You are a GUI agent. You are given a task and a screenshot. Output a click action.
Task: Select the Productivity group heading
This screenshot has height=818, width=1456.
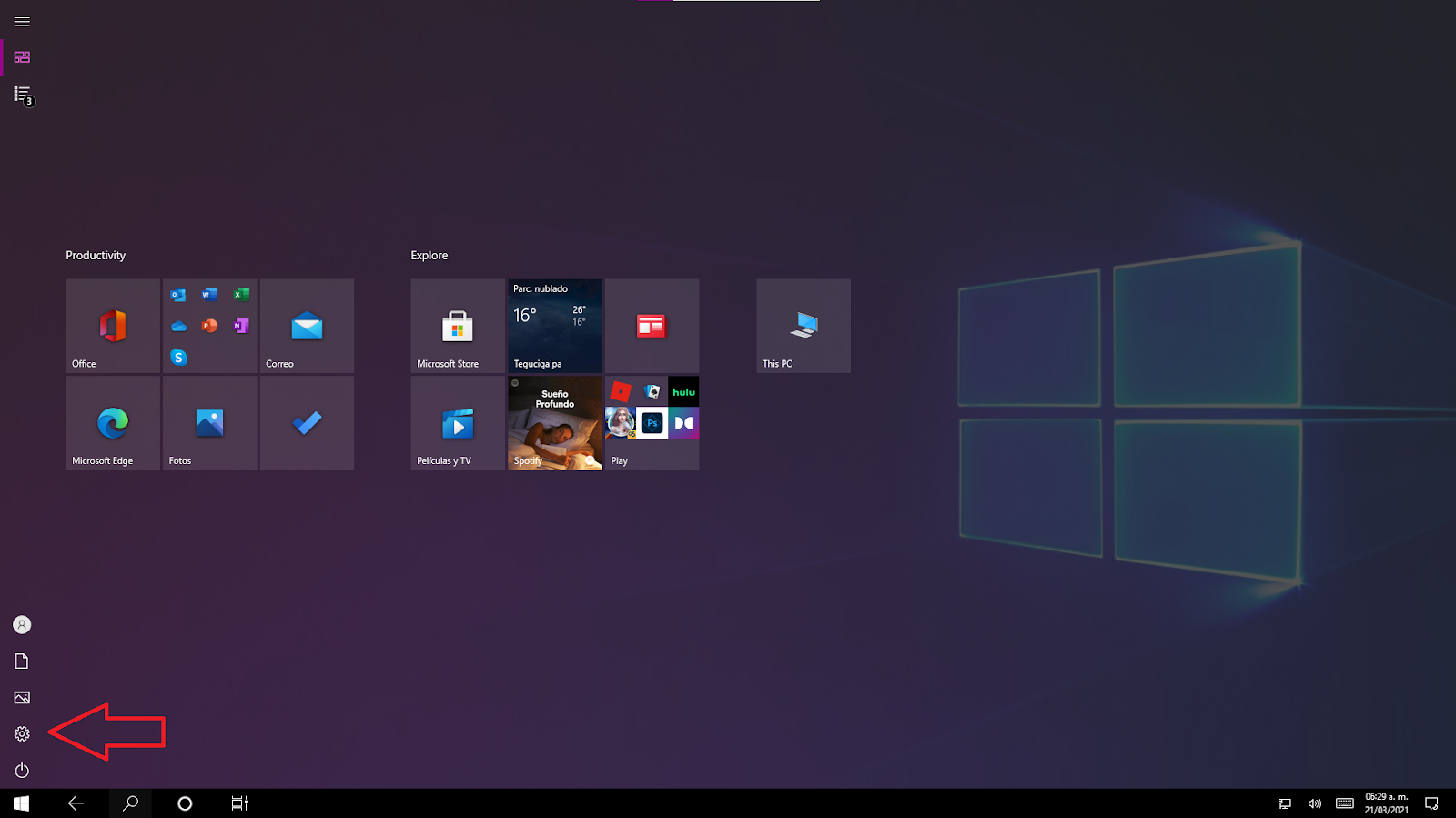point(96,256)
